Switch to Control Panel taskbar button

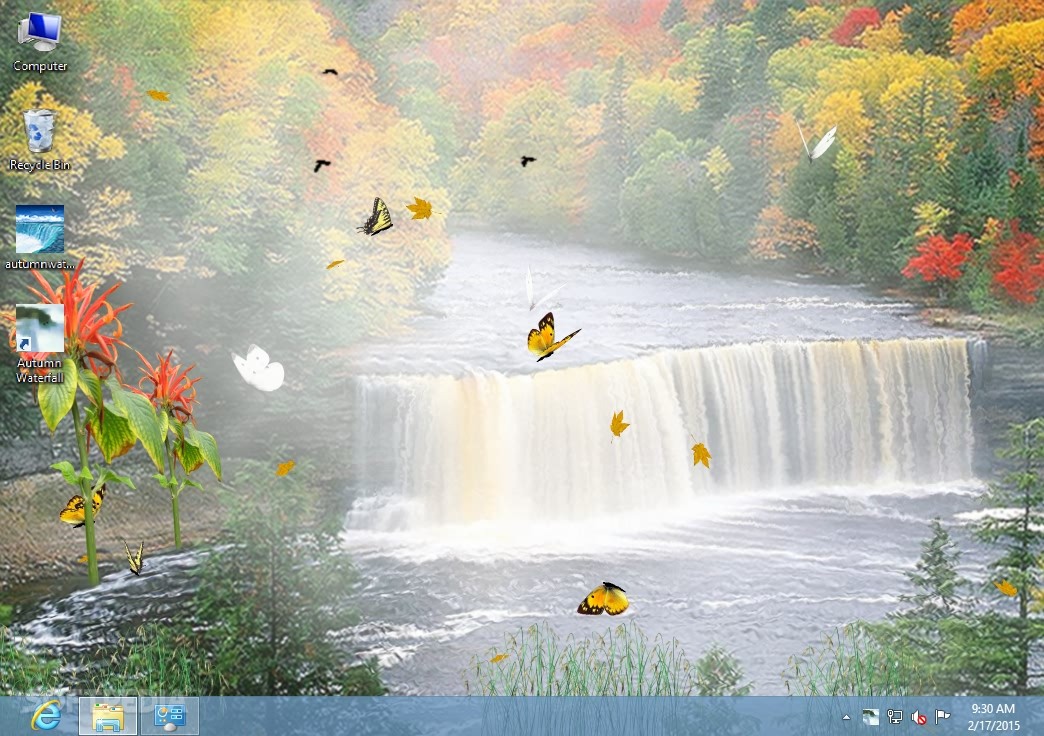point(170,716)
